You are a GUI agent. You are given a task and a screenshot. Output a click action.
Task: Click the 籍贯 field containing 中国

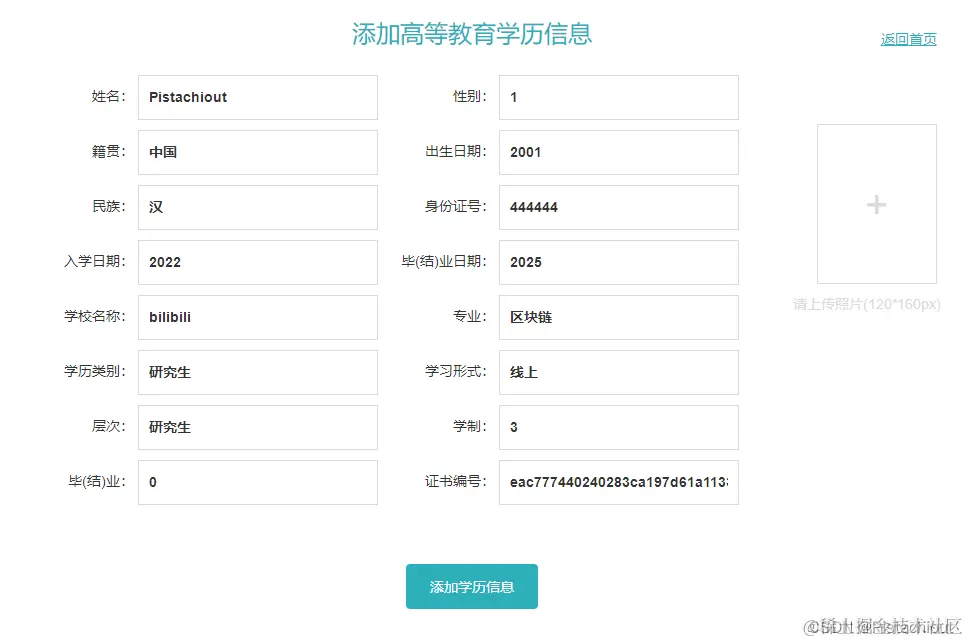pos(257,152)
